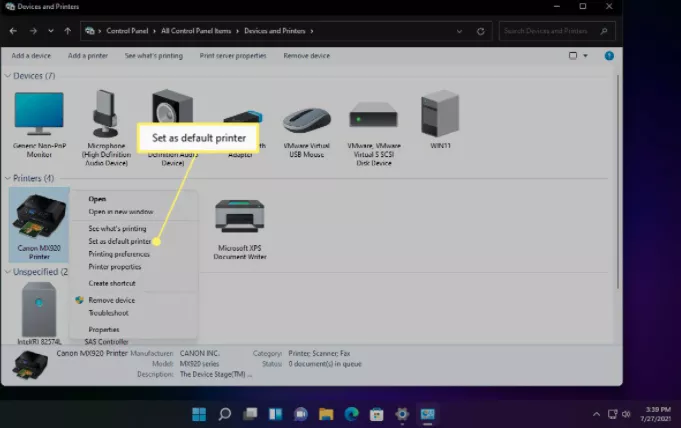
Task: Select the Intel(R) 82574L unspecified device
Action: click(39, 313)
